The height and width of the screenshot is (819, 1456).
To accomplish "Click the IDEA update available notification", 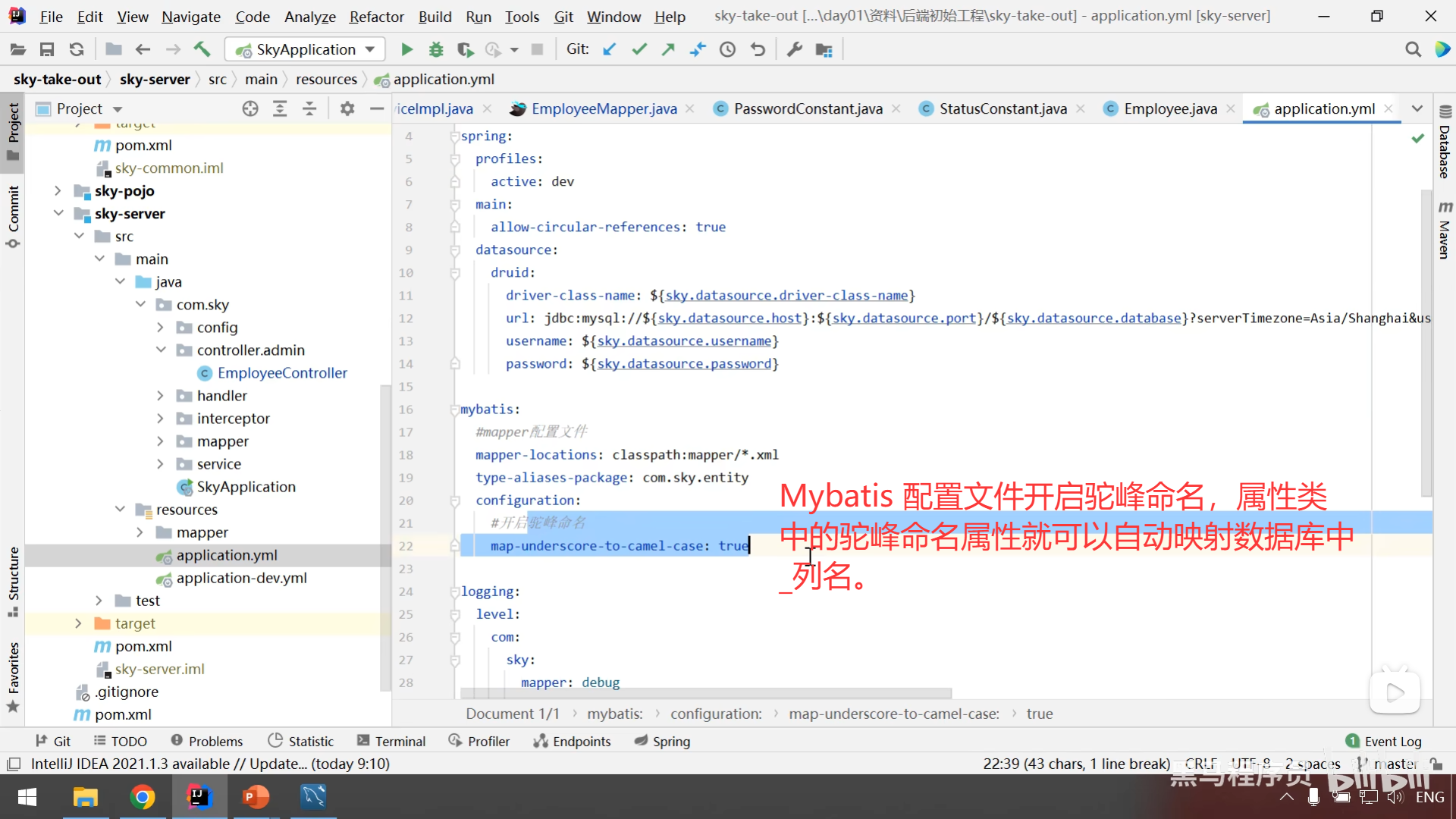I will click(x=210, y=764).
